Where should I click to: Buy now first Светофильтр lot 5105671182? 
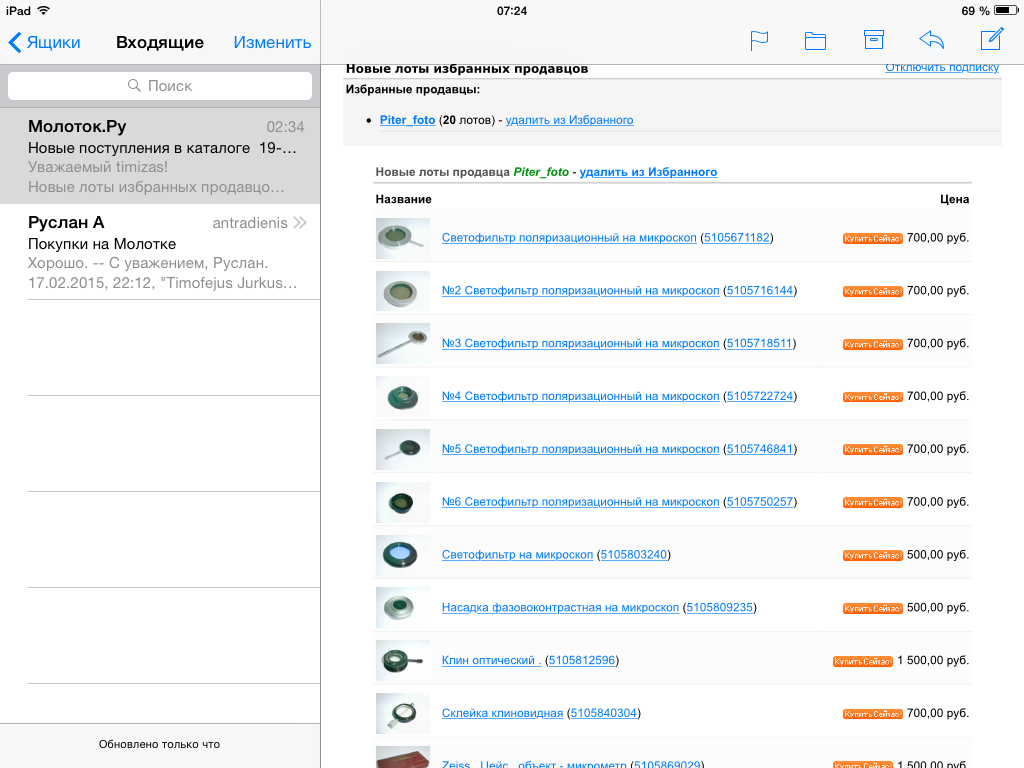pos(872,239)
